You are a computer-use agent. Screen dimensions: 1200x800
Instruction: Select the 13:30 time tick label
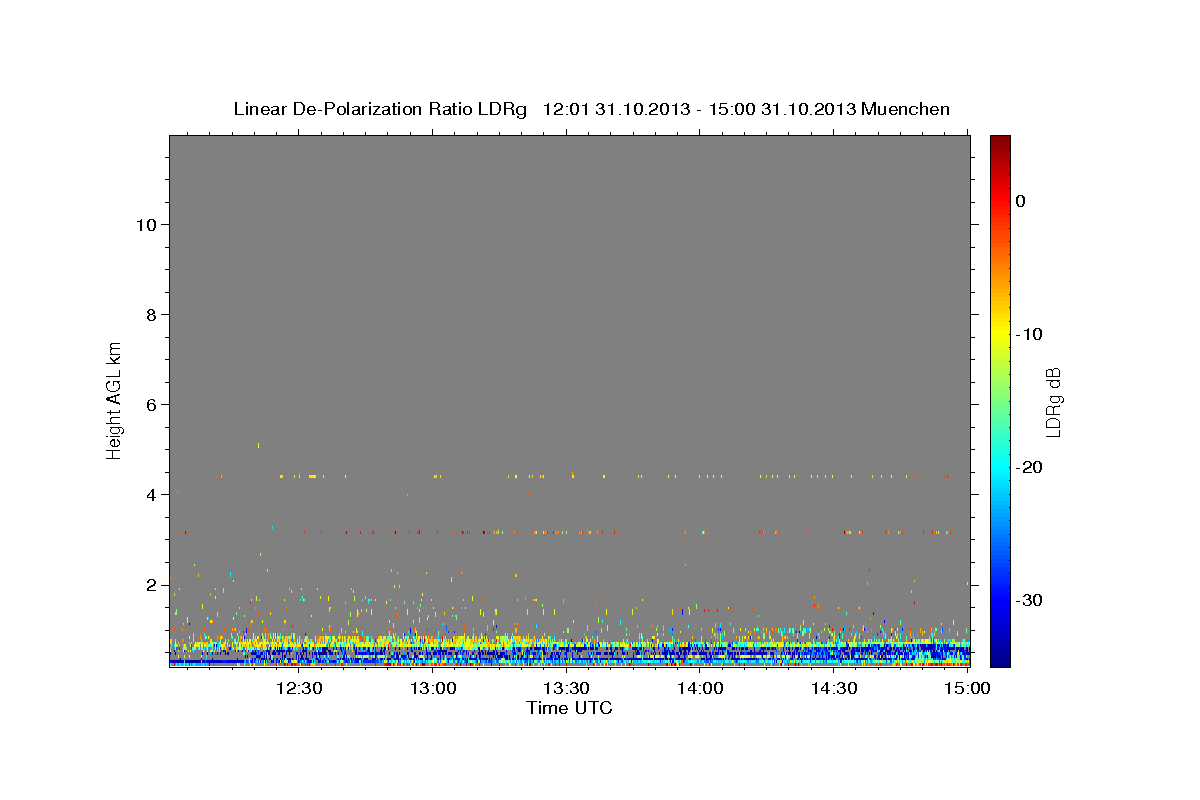[x=567, y=688]
